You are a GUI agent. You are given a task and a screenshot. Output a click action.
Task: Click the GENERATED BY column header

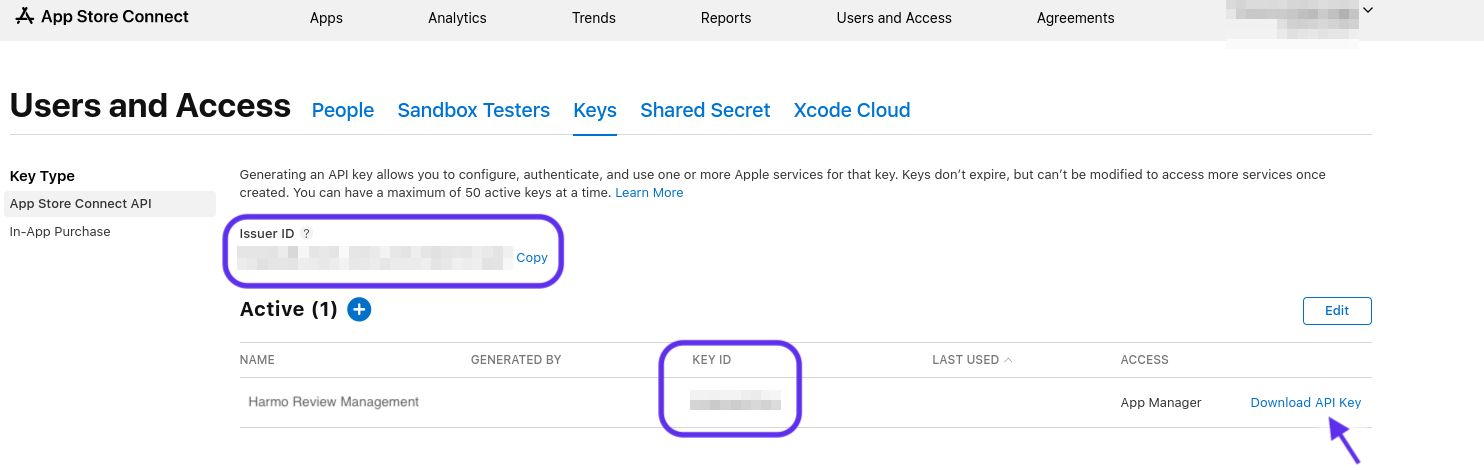pyautogui.click(x=516, y=360)
